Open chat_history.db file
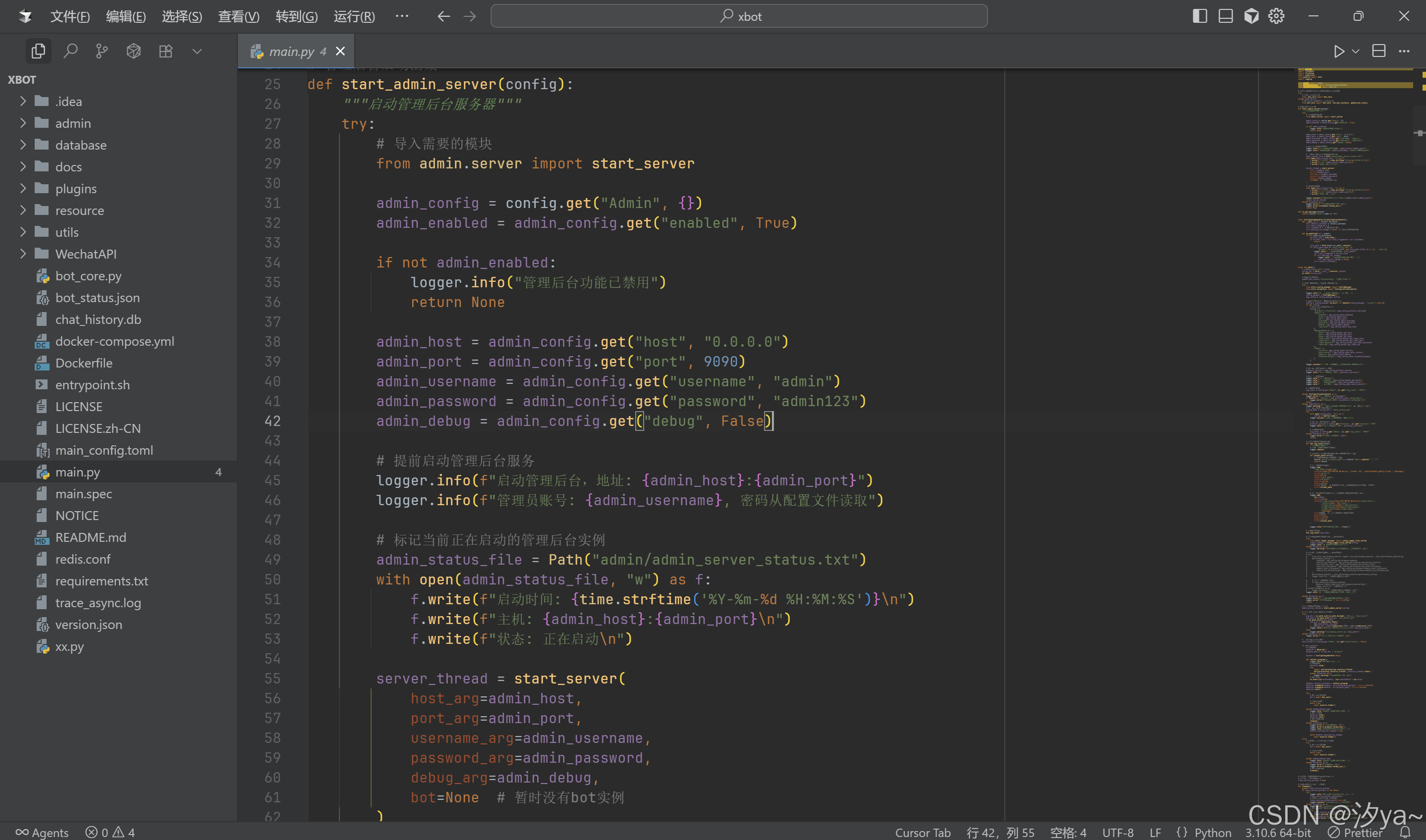Viewport: 1426px width, 840px height. 118,319
